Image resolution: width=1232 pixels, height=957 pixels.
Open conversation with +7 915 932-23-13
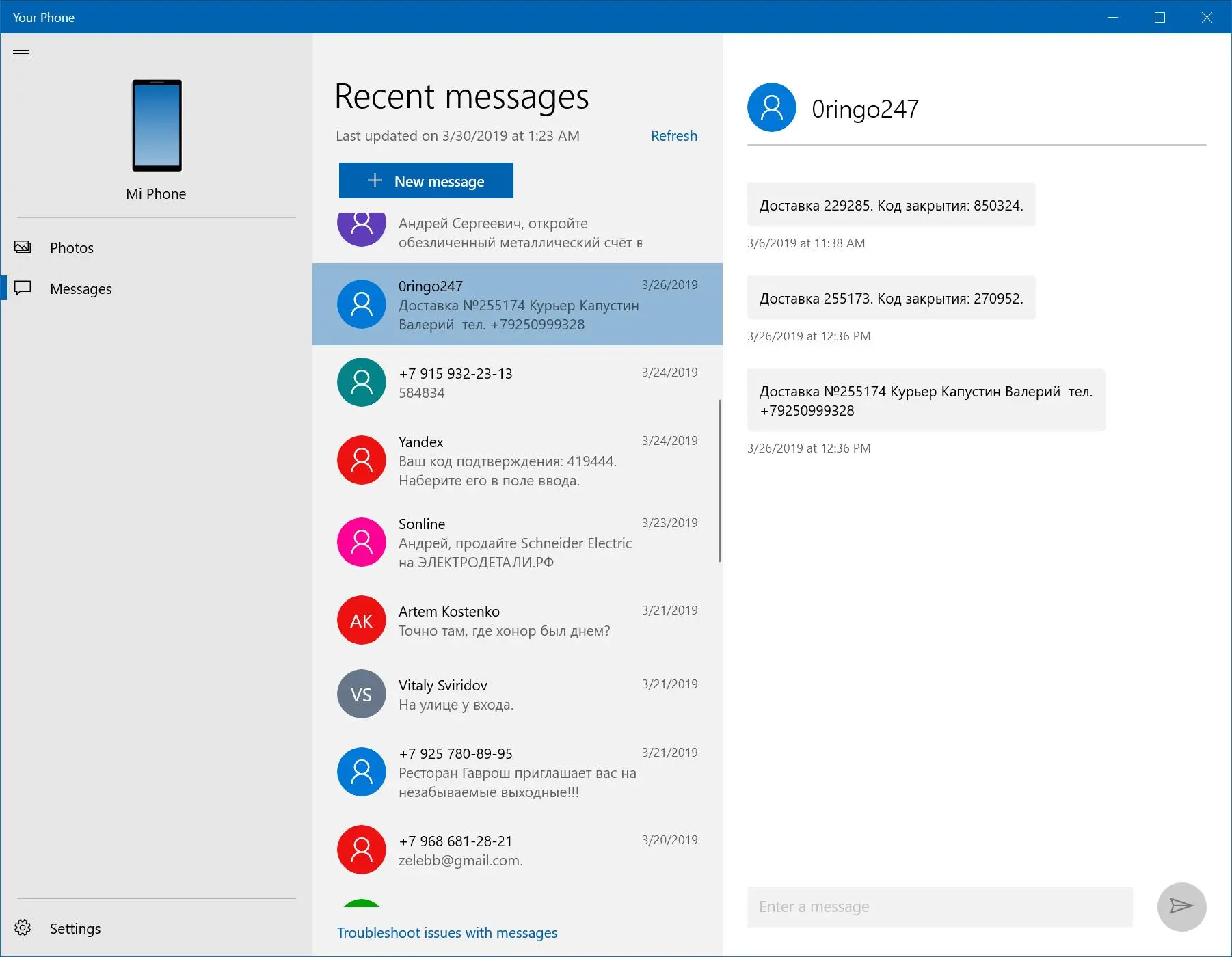pos(518,383)
